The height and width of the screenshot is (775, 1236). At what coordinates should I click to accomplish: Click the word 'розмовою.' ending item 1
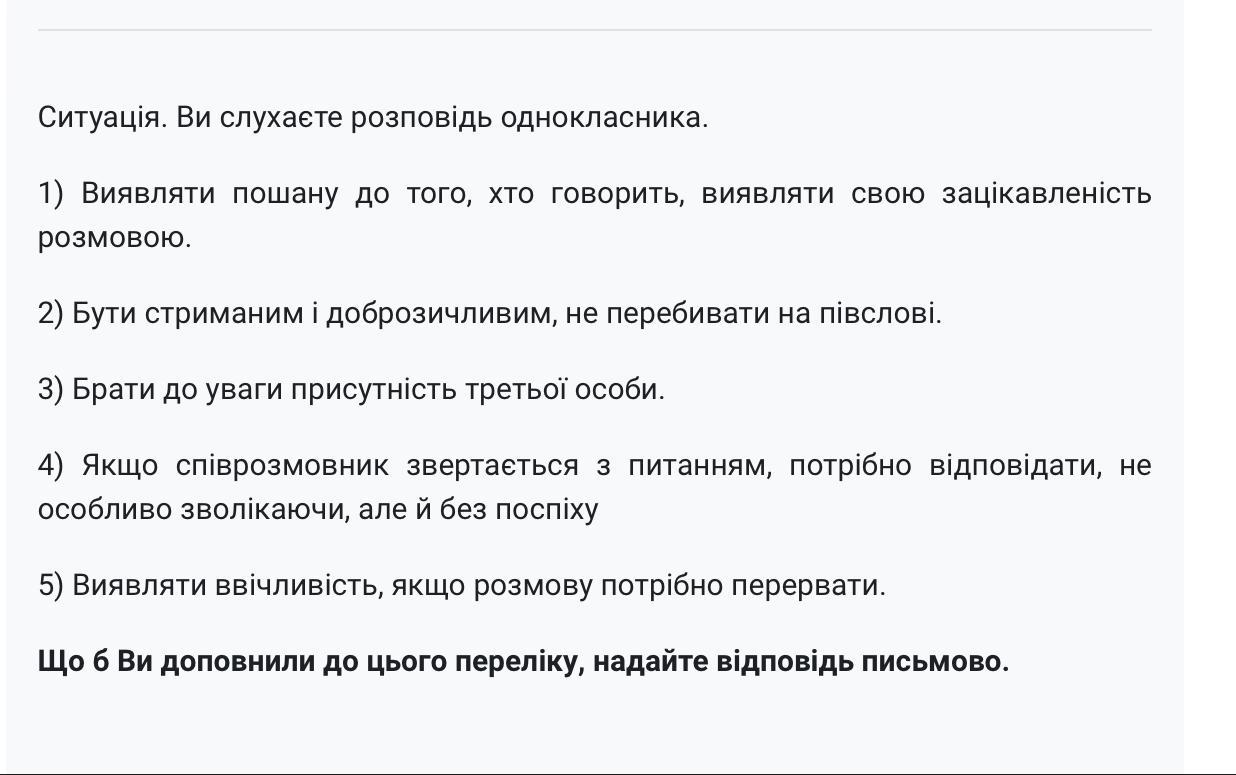coord(114,238)
